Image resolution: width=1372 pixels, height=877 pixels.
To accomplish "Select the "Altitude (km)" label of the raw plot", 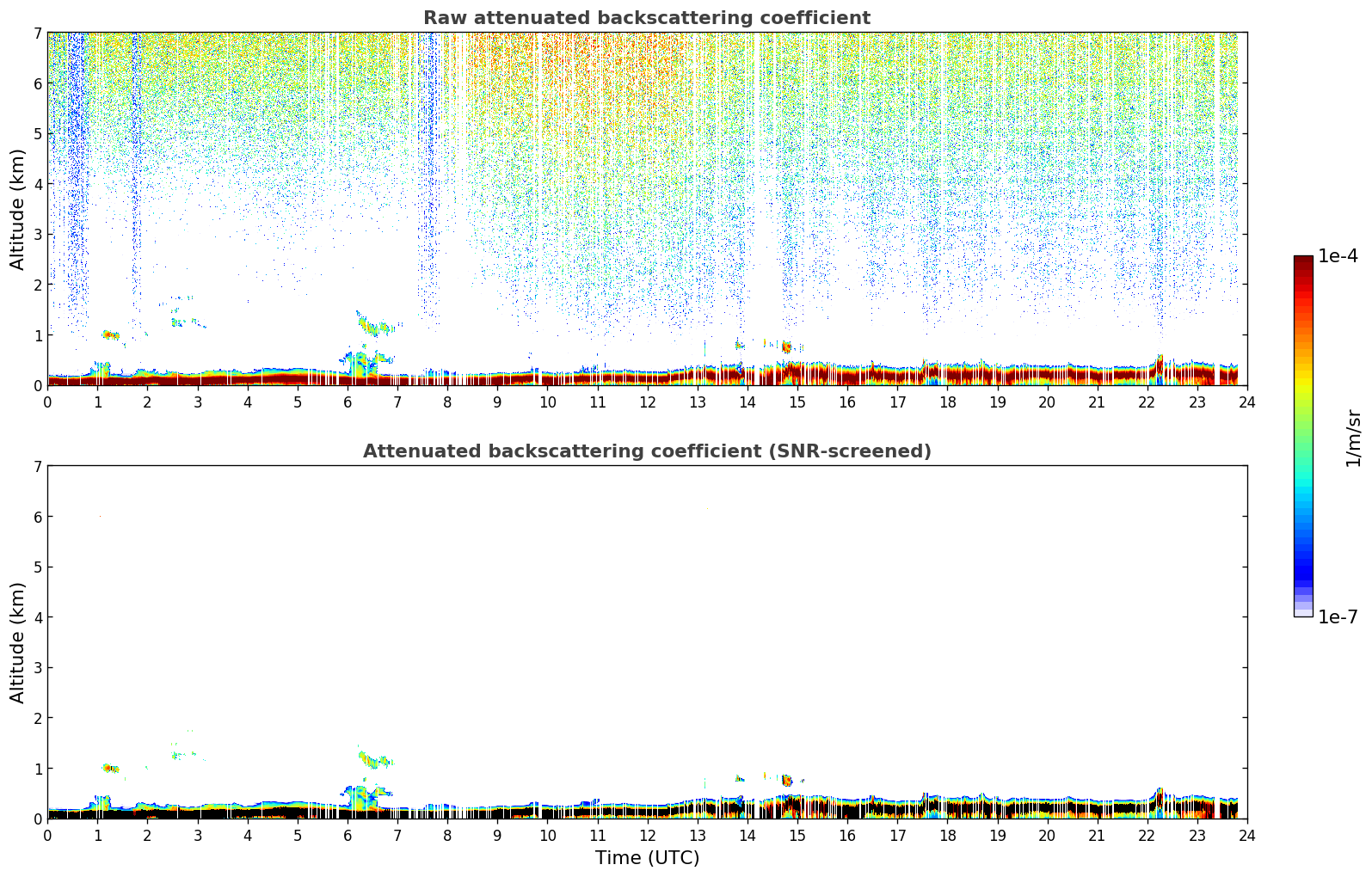I will click(x=18, y=209).
